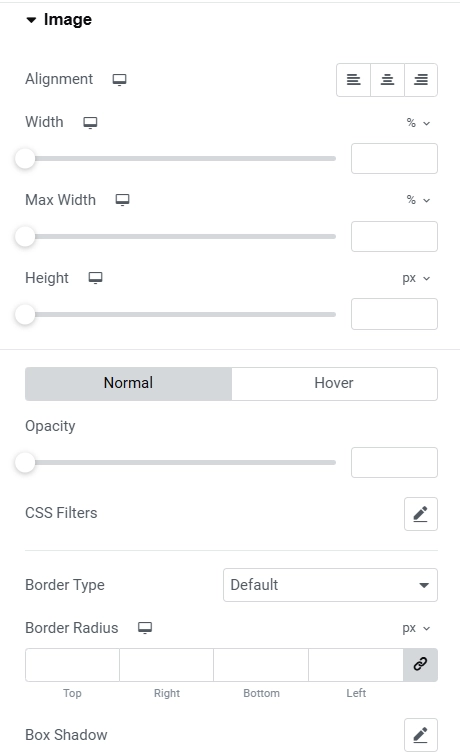
Task: Click responsive device icon next to Height
Action: (95, 278)
